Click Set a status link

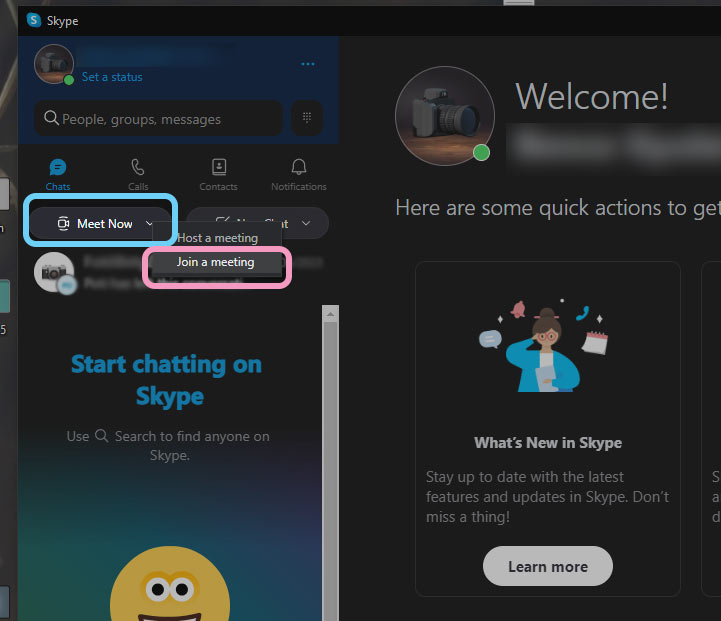tap(112, 77)
